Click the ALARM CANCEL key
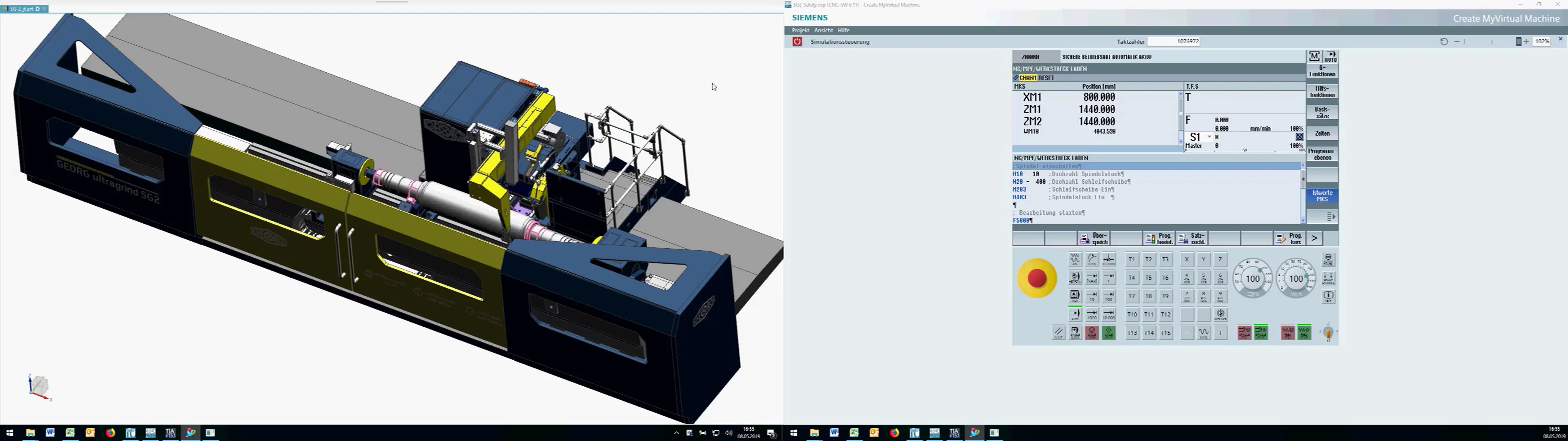The image size is (1568, 441). (x=1328, y=260)
